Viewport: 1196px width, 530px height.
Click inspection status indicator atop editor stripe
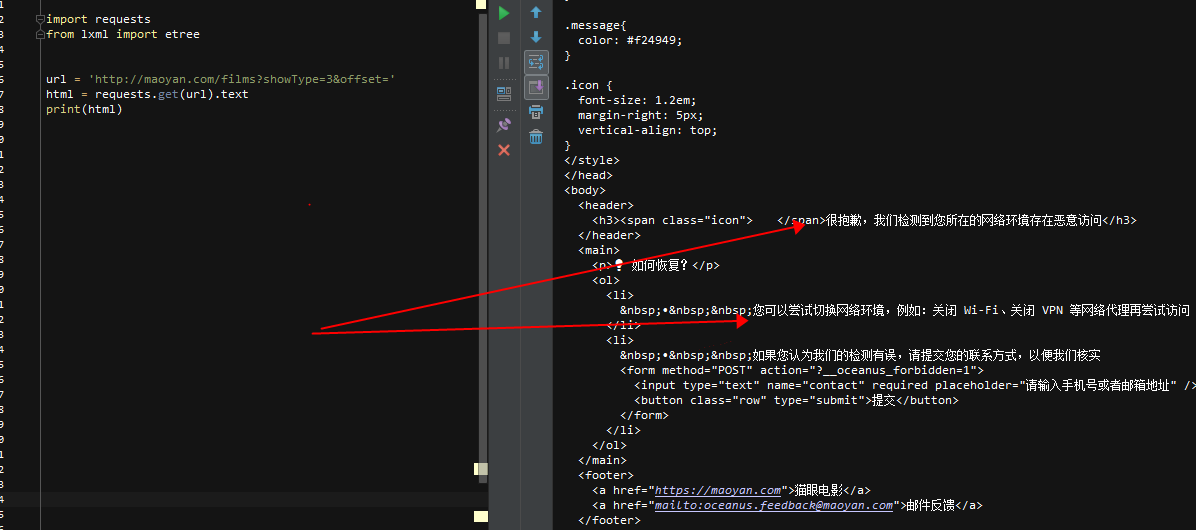pyautogui.click(x=481, y=4)
